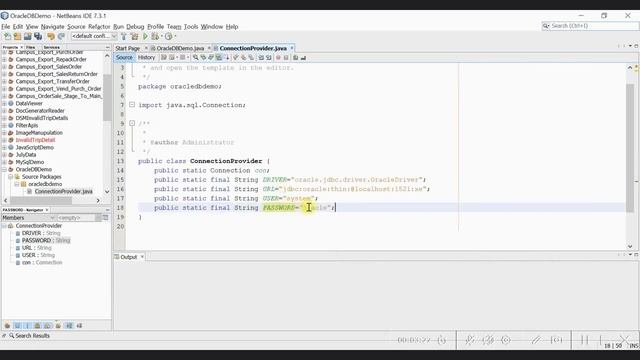Image resolution: width=640 pixels, height=360 pixels.
Task: Select the URL : String member
Action: click(37, 248)
